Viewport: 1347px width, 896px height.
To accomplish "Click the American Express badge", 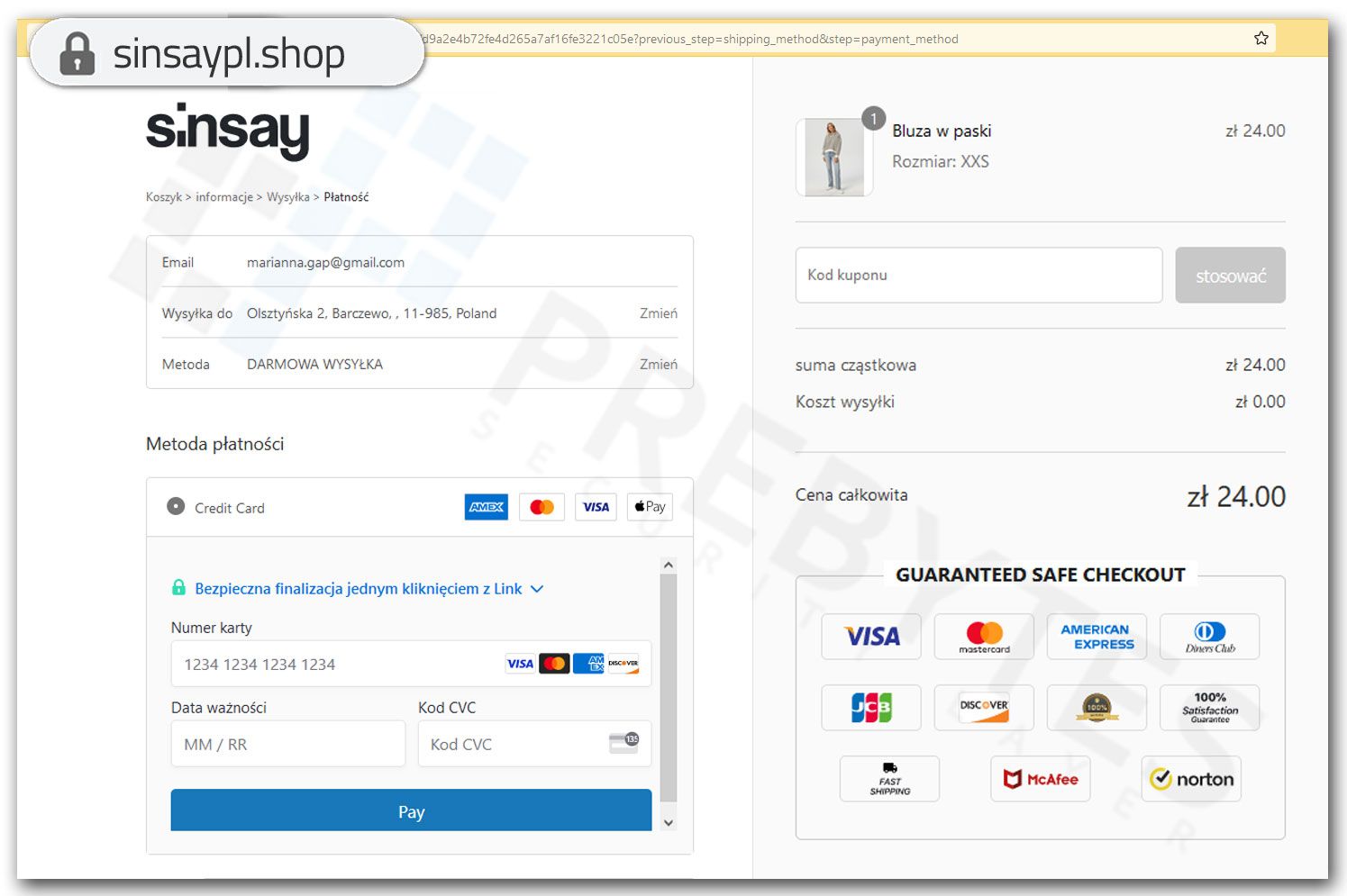I will (1097, 637).
